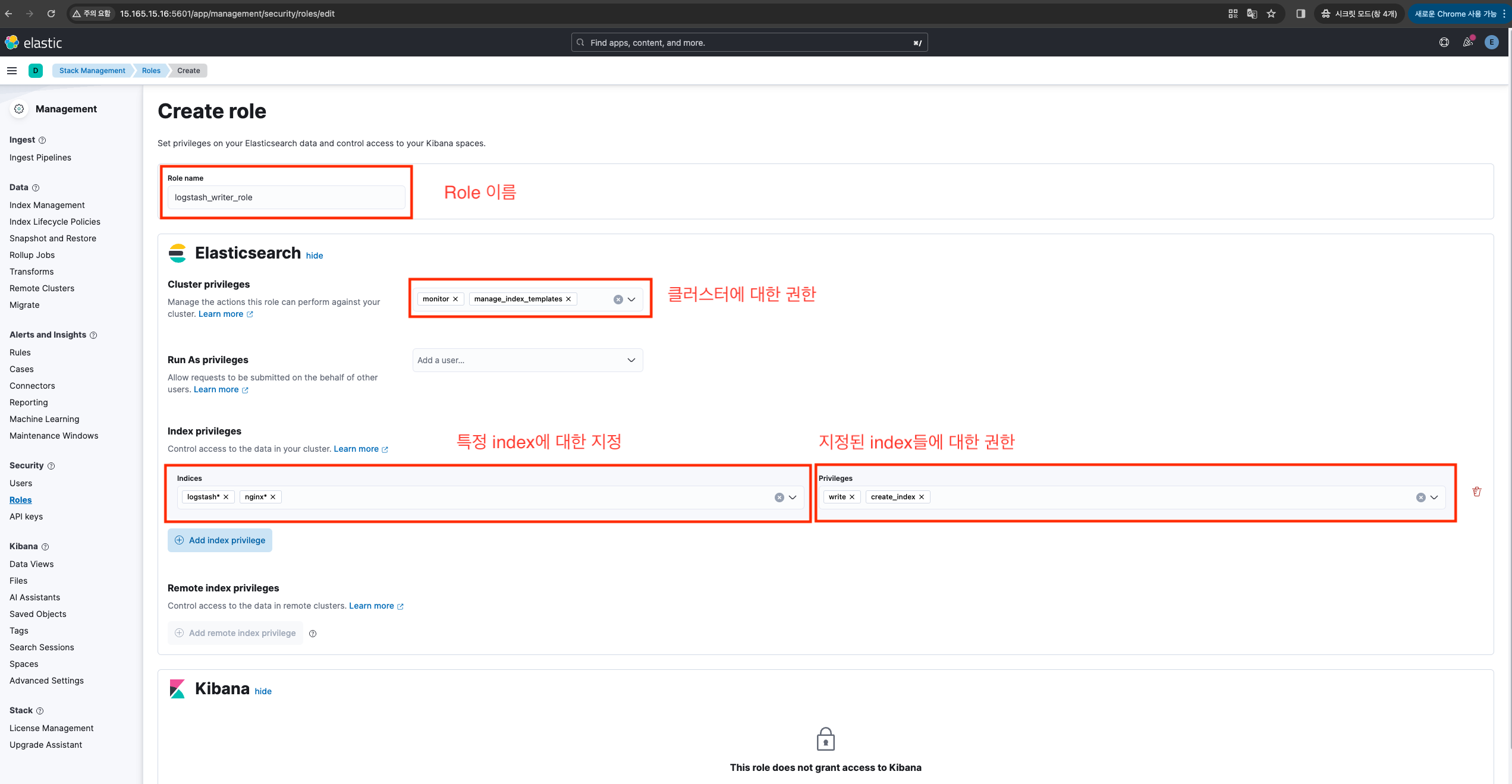This screenshot has width=1512, height=784.
Task: Hide the Elasticsearch section
Action: click(315, 256)
